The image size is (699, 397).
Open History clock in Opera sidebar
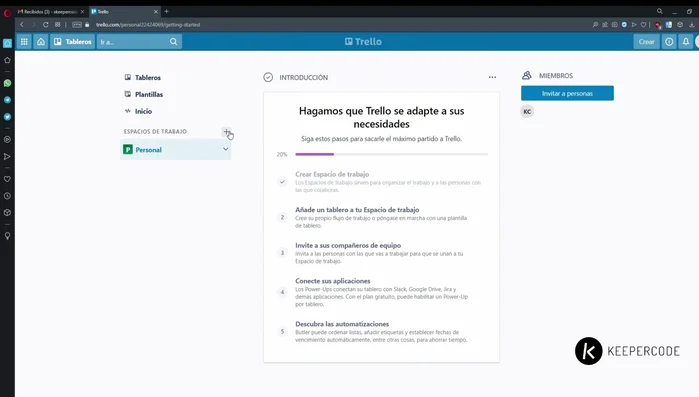[x=7, y=196]
